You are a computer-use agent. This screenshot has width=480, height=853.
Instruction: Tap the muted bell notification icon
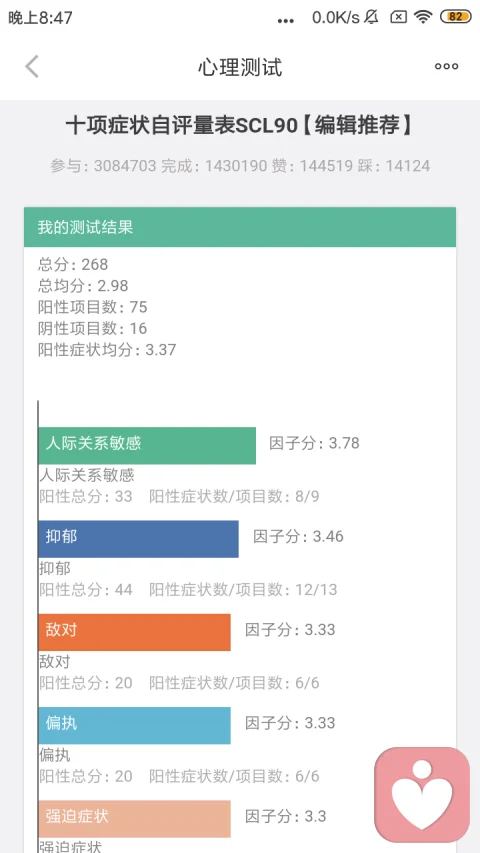pyautogui.click(x=371, y=17)
